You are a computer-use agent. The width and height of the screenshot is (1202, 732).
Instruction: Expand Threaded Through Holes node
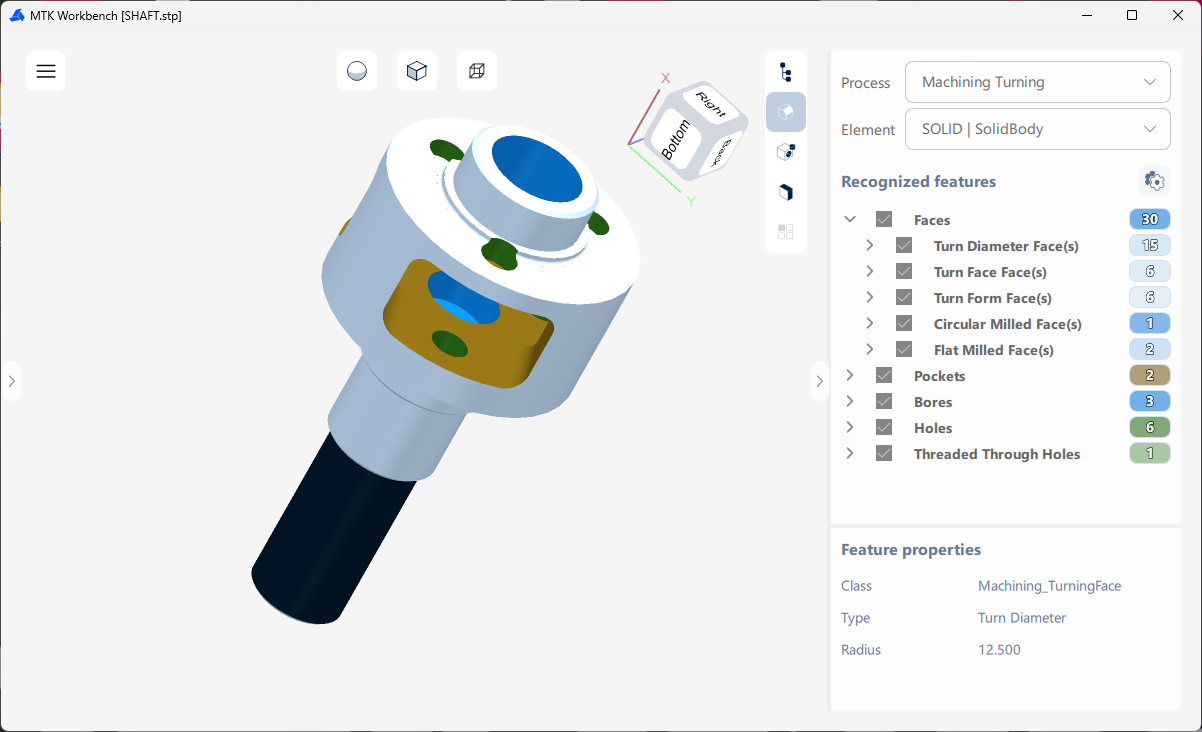click(850, 453)
